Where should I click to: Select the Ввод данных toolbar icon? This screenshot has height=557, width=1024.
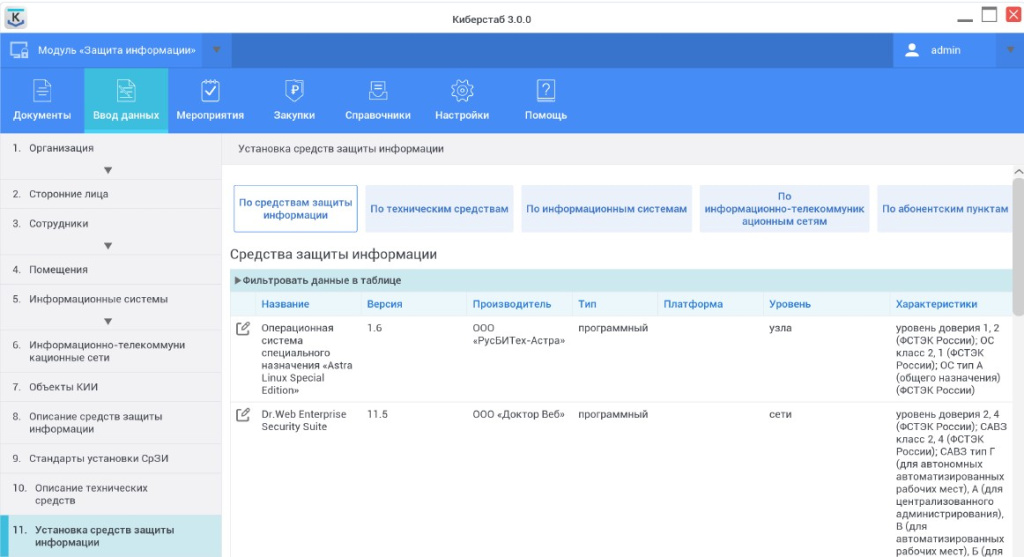click(x=126, y=91)
